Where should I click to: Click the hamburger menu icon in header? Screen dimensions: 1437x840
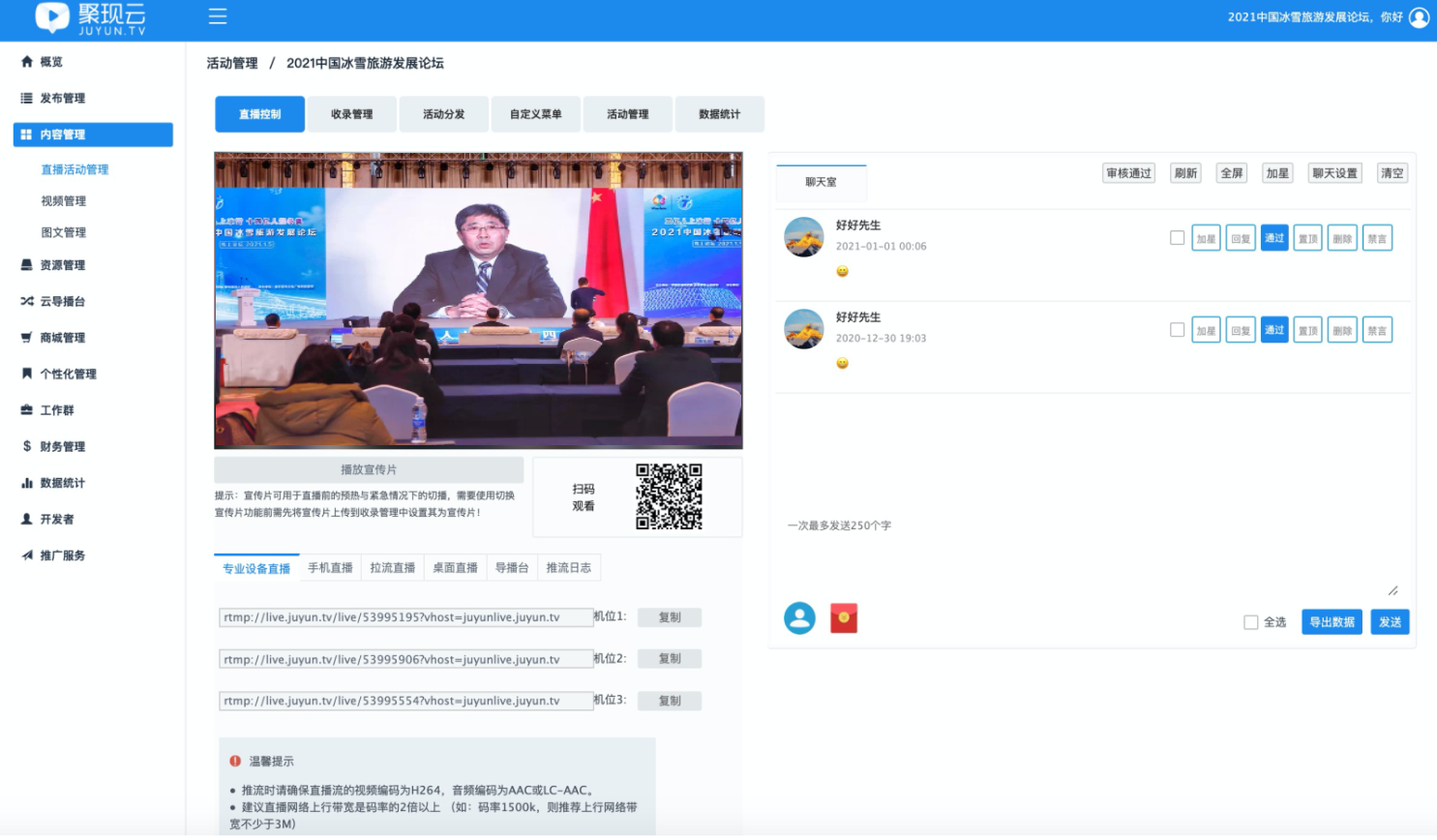(x=218, y=16)
